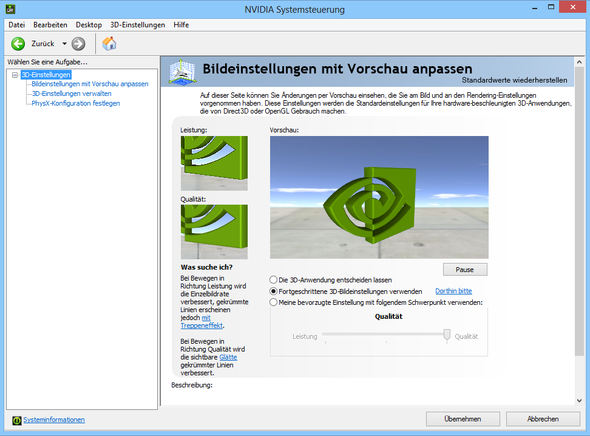The height and width of the screenshot is (436, 590).
Task: Click the green Zurück back arrow icon
Action: point(18,44)
